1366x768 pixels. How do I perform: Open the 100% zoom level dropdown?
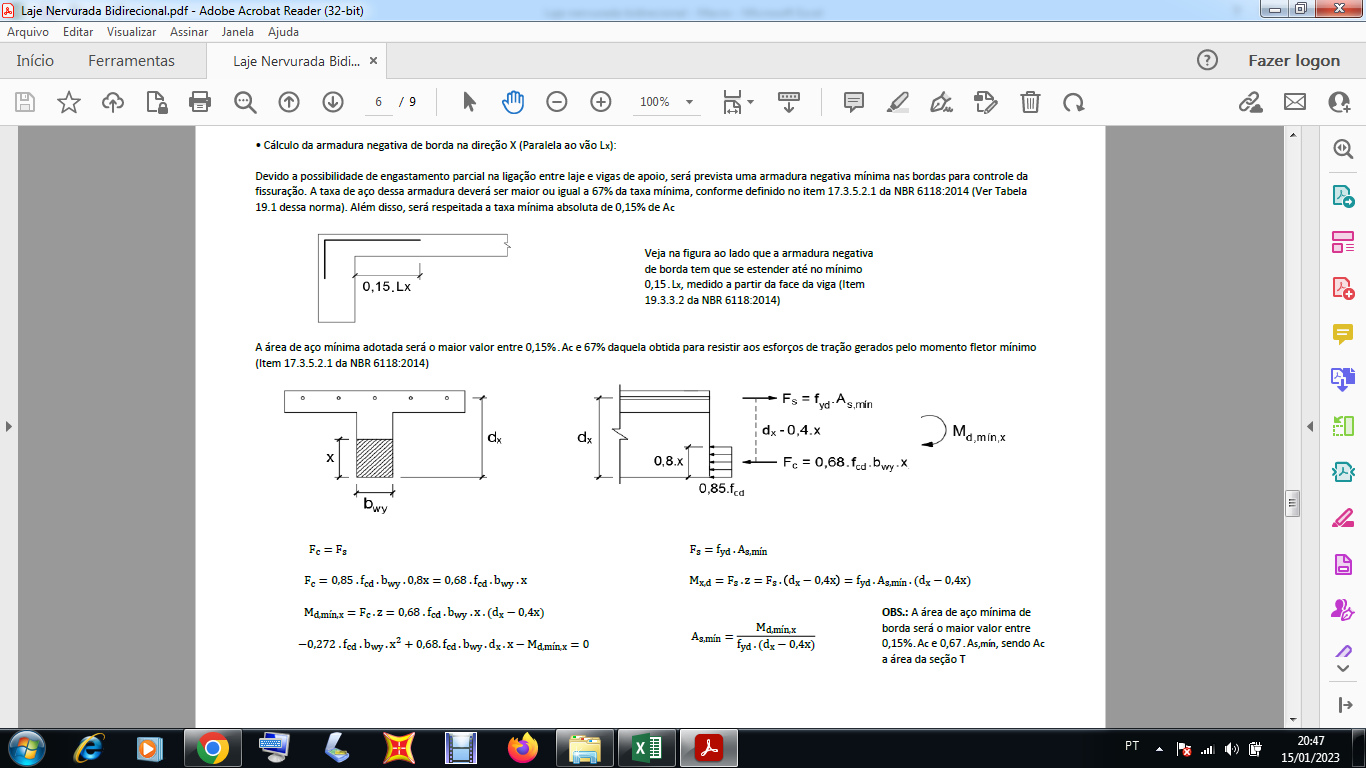(x=667, y=102)
